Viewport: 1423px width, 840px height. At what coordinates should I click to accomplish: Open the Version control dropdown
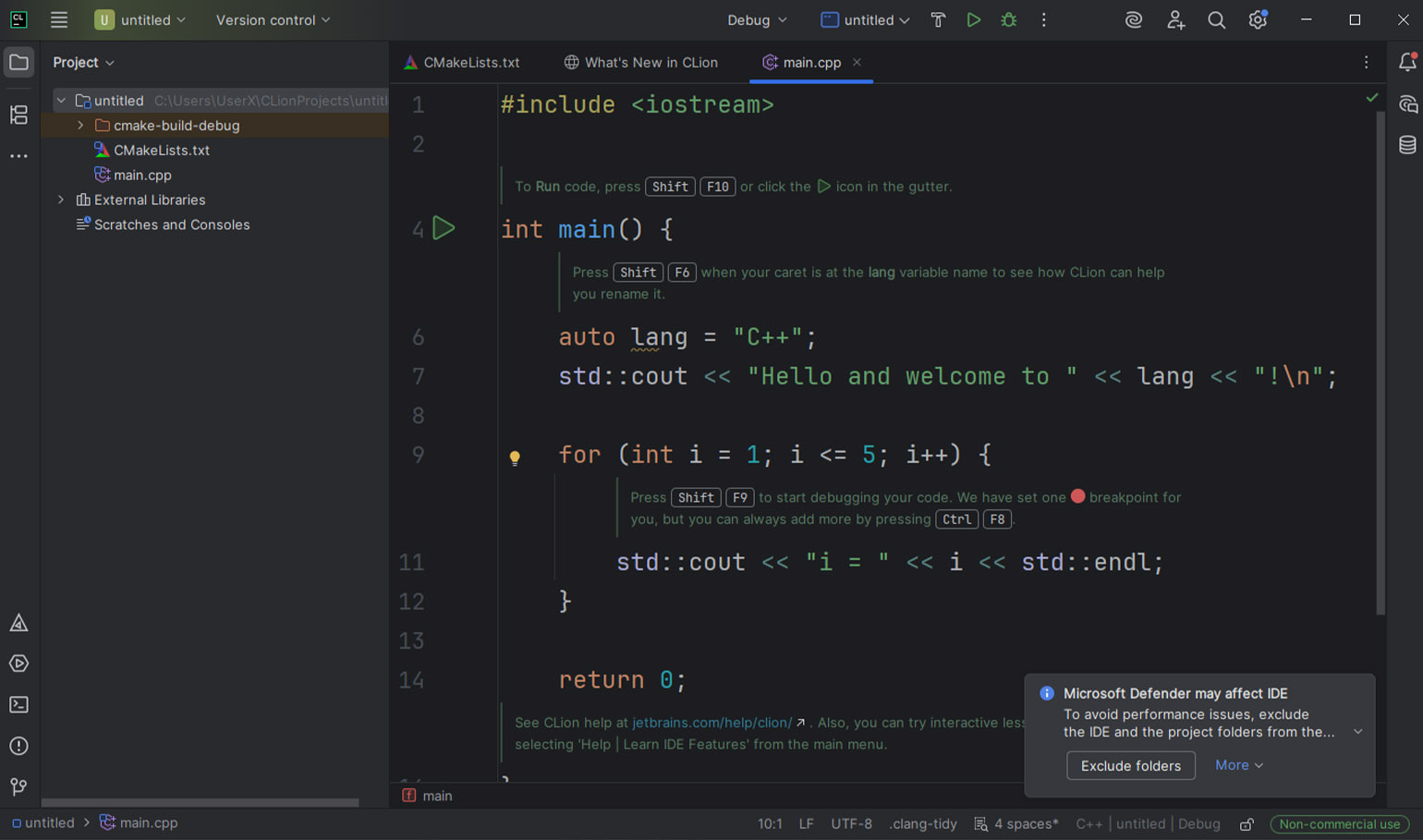pyautogui.click(x=273, y=19)
